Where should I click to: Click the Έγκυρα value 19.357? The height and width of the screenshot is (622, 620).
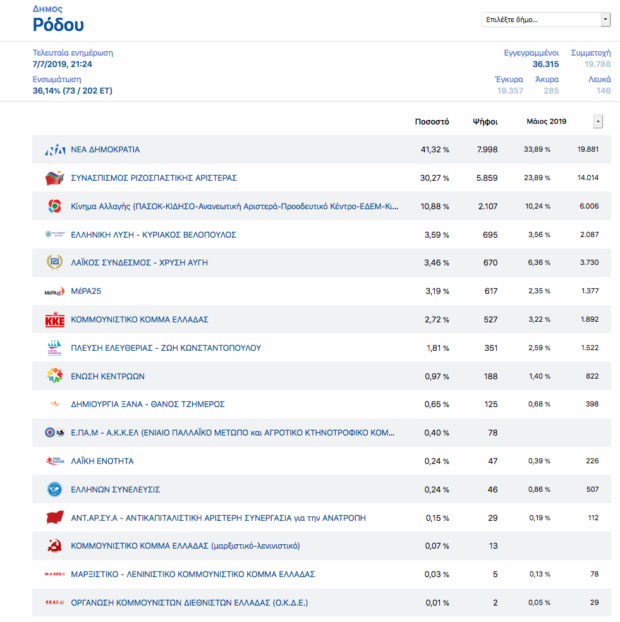[510, 91]
